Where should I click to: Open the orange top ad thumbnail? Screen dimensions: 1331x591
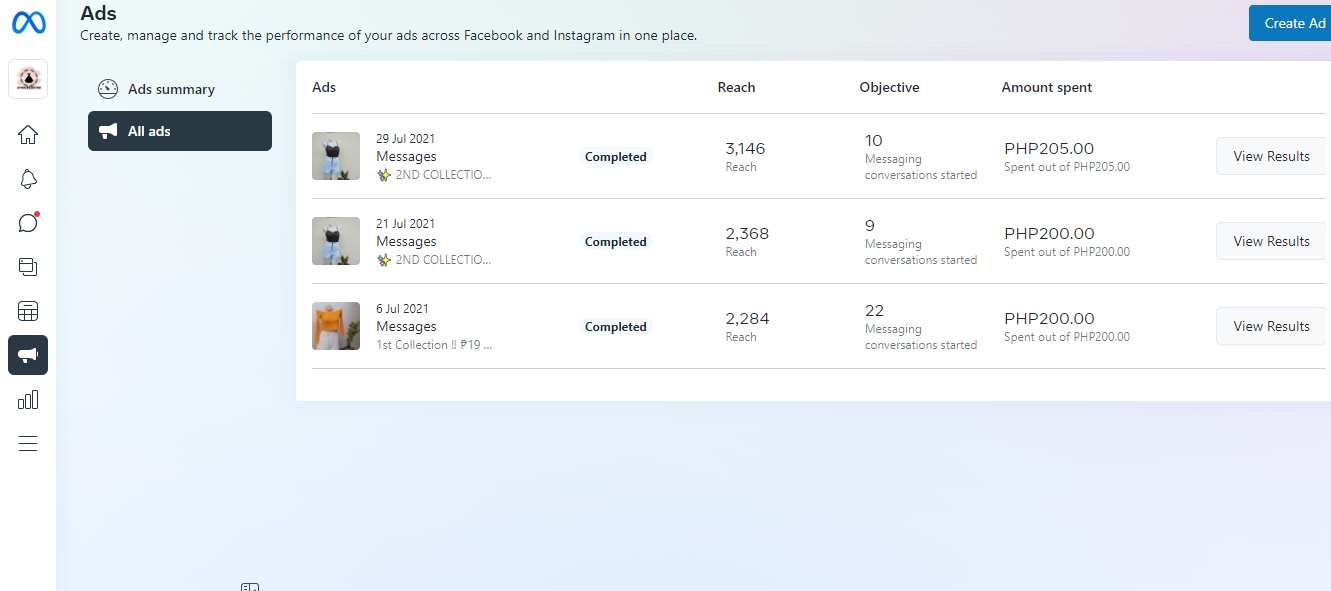[x=336, y=326]
